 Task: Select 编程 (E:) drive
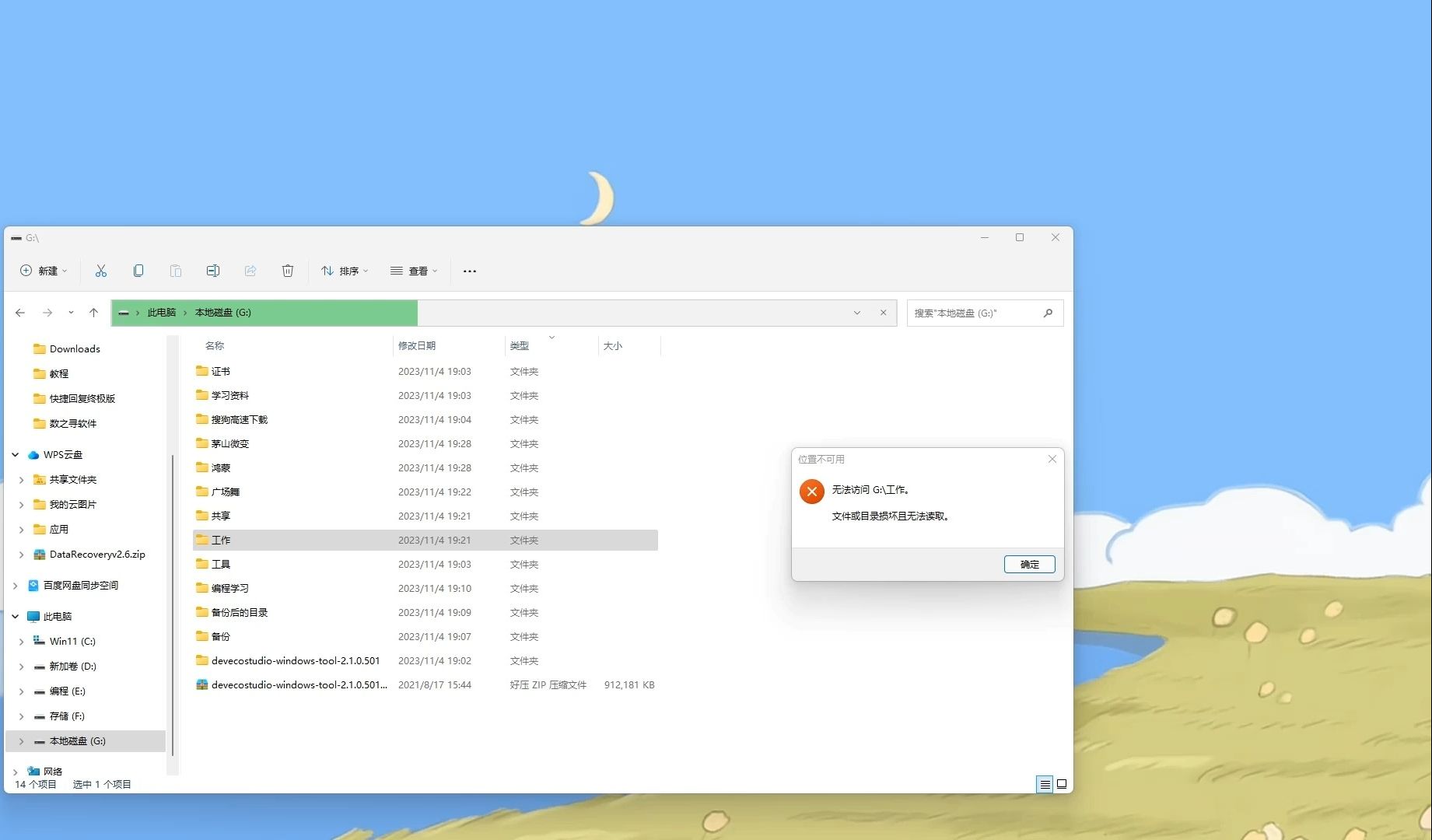[x=68, y=691]
